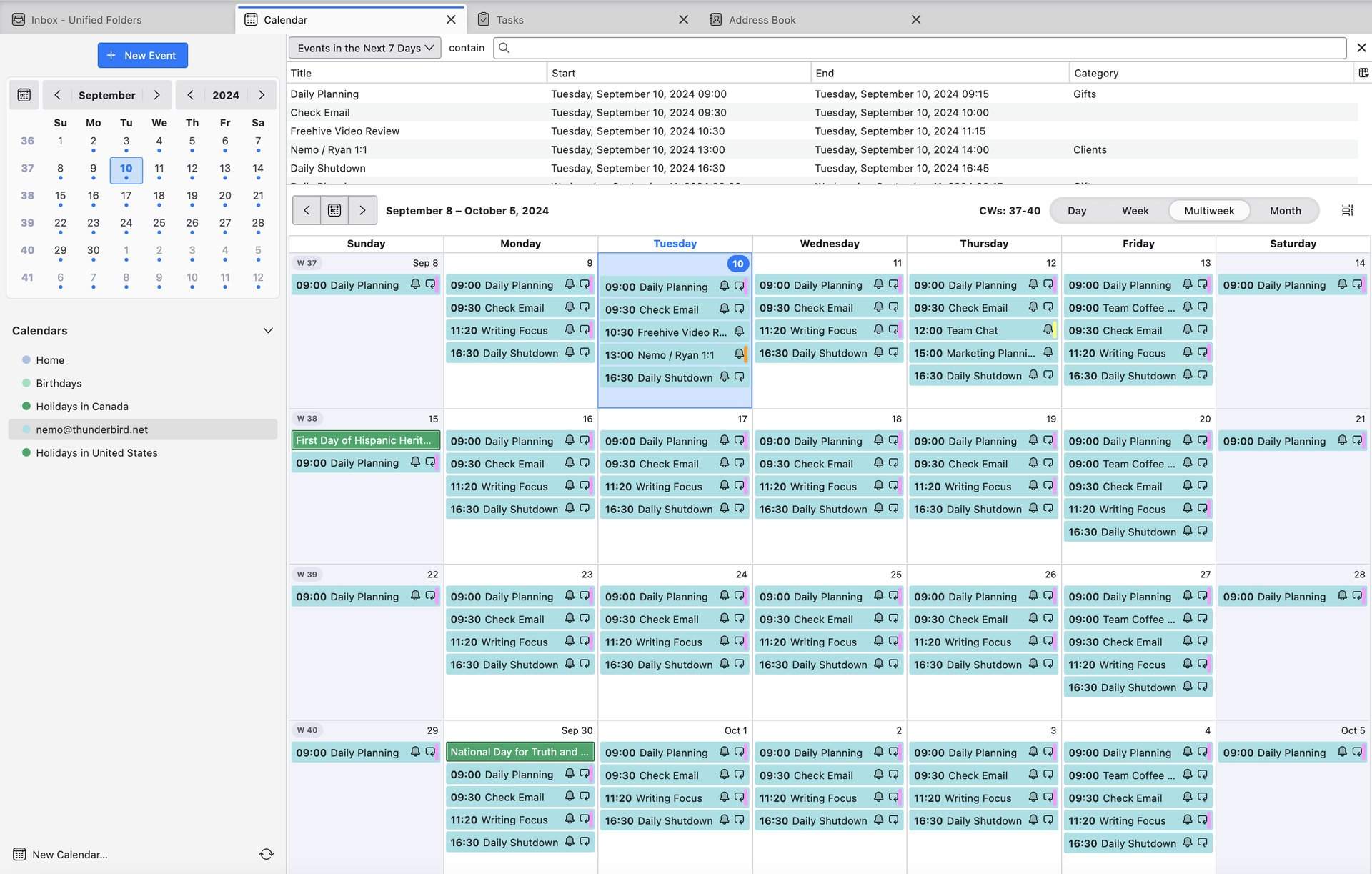Select the Freehive Video Review row in event list

822,131
